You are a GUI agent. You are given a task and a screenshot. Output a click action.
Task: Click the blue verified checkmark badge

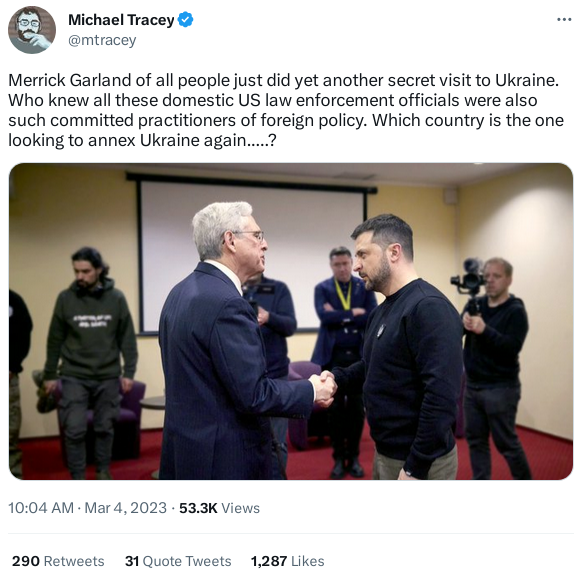pyautogui.click(x=185, y=20)
